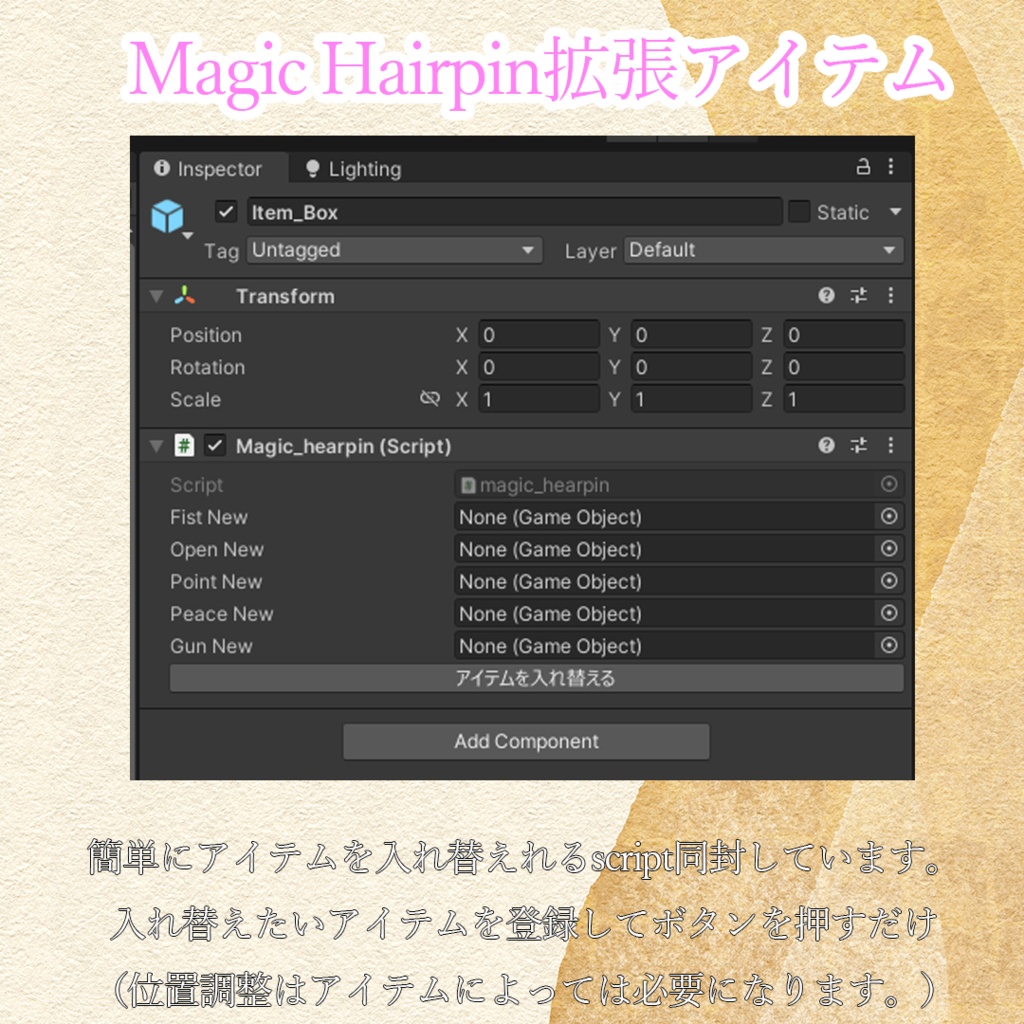Click the Position X input field

point(538,334)
